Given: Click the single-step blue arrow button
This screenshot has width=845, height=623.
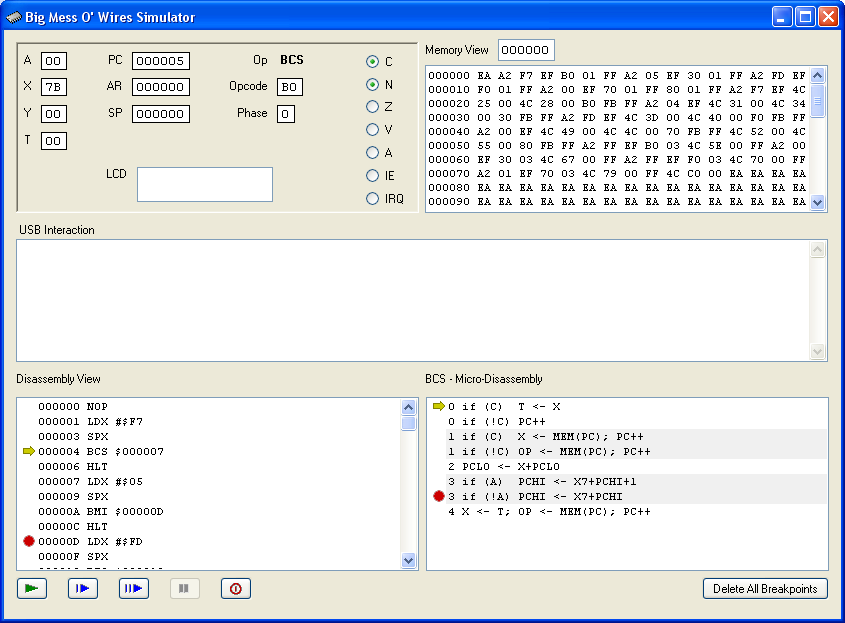Looking at the screenshot, I should pos(82,588).
